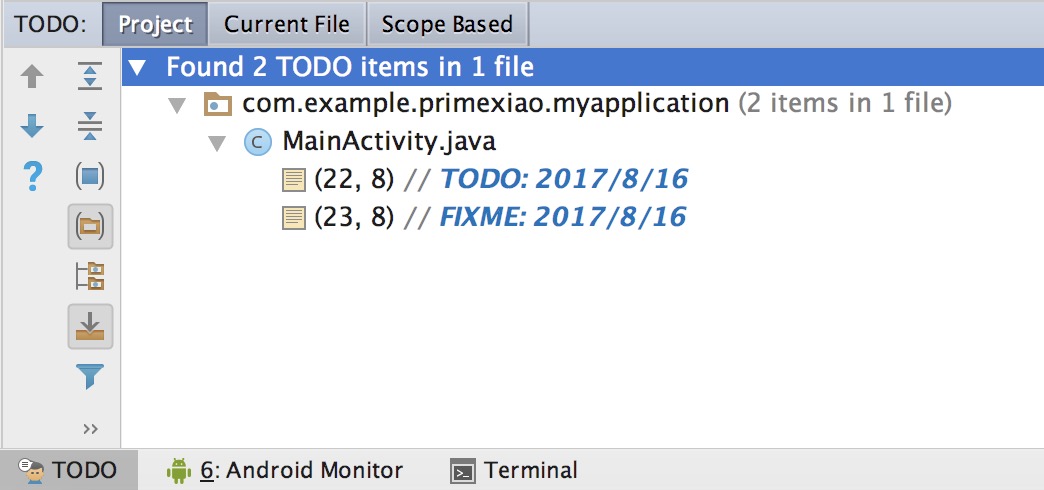Collapse the Found 2 TODO items node
This screenshot has width=1044, height=490.
pyautogui.click(x=136, y=68)
